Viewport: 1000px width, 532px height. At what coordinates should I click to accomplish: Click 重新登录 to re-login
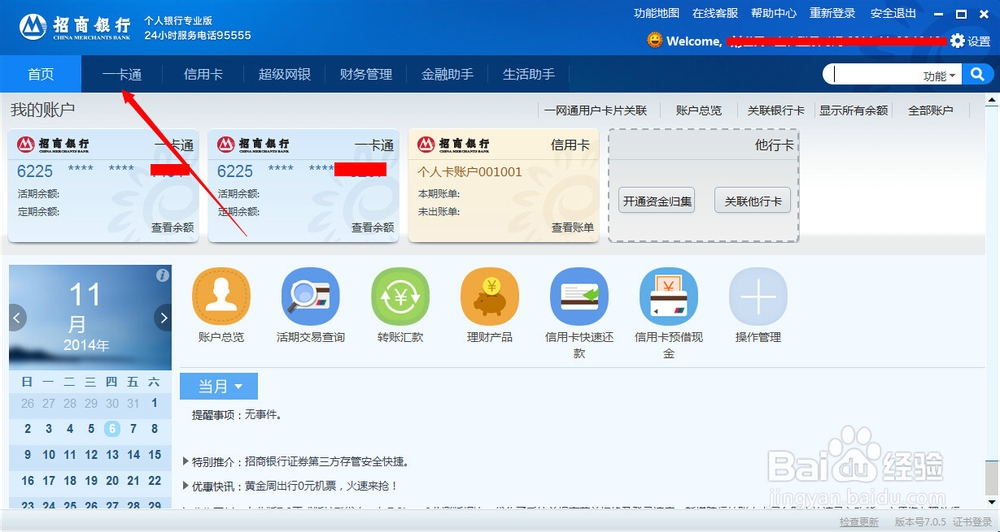[x=832, y=13]
